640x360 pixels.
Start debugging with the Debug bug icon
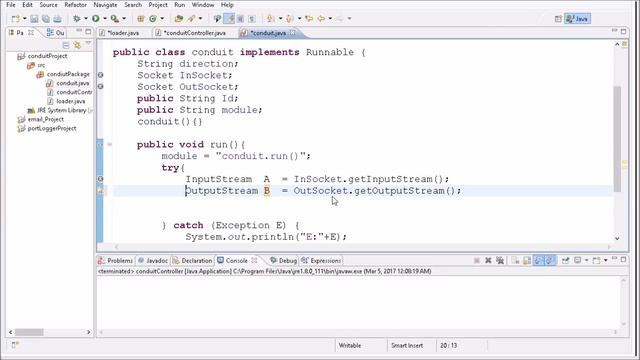tap(76, 19)
